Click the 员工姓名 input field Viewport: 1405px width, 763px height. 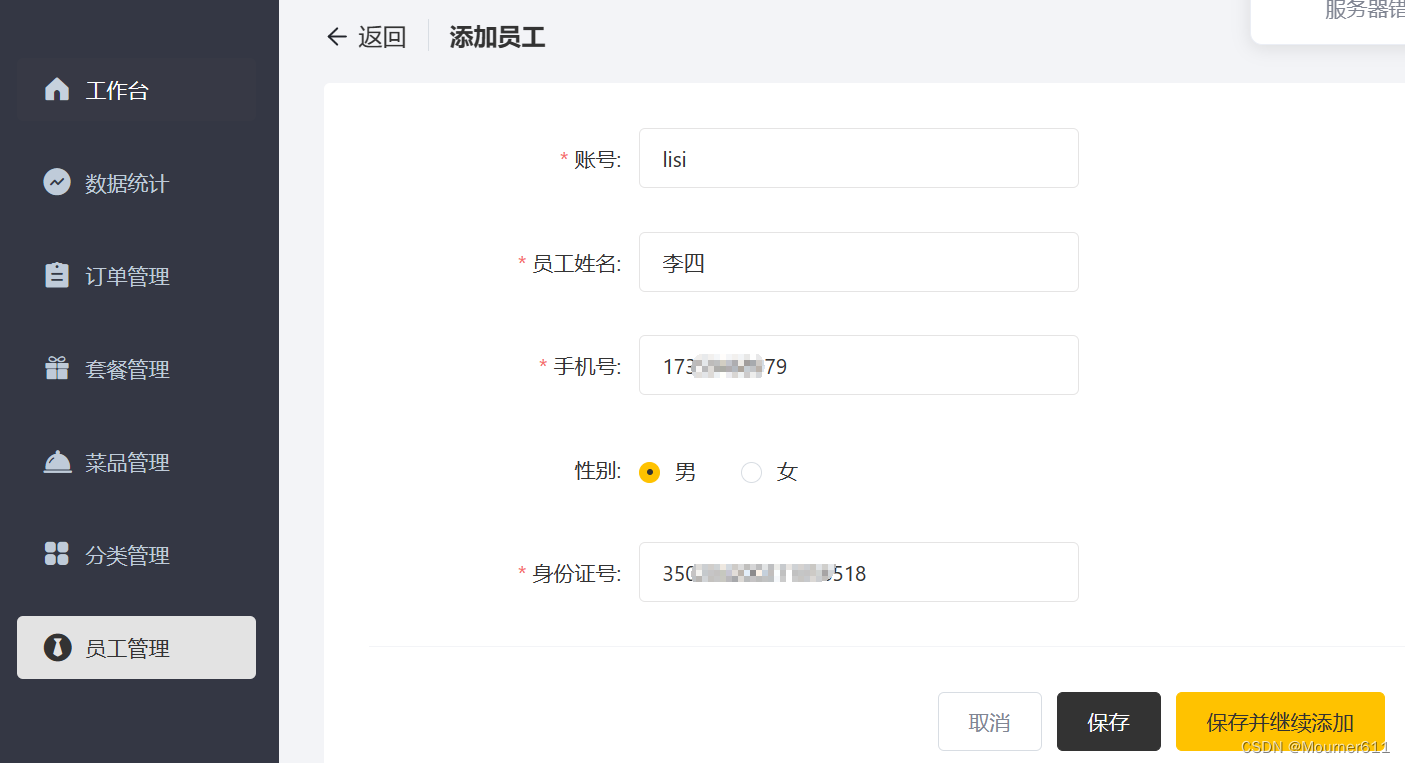point(859,262)
